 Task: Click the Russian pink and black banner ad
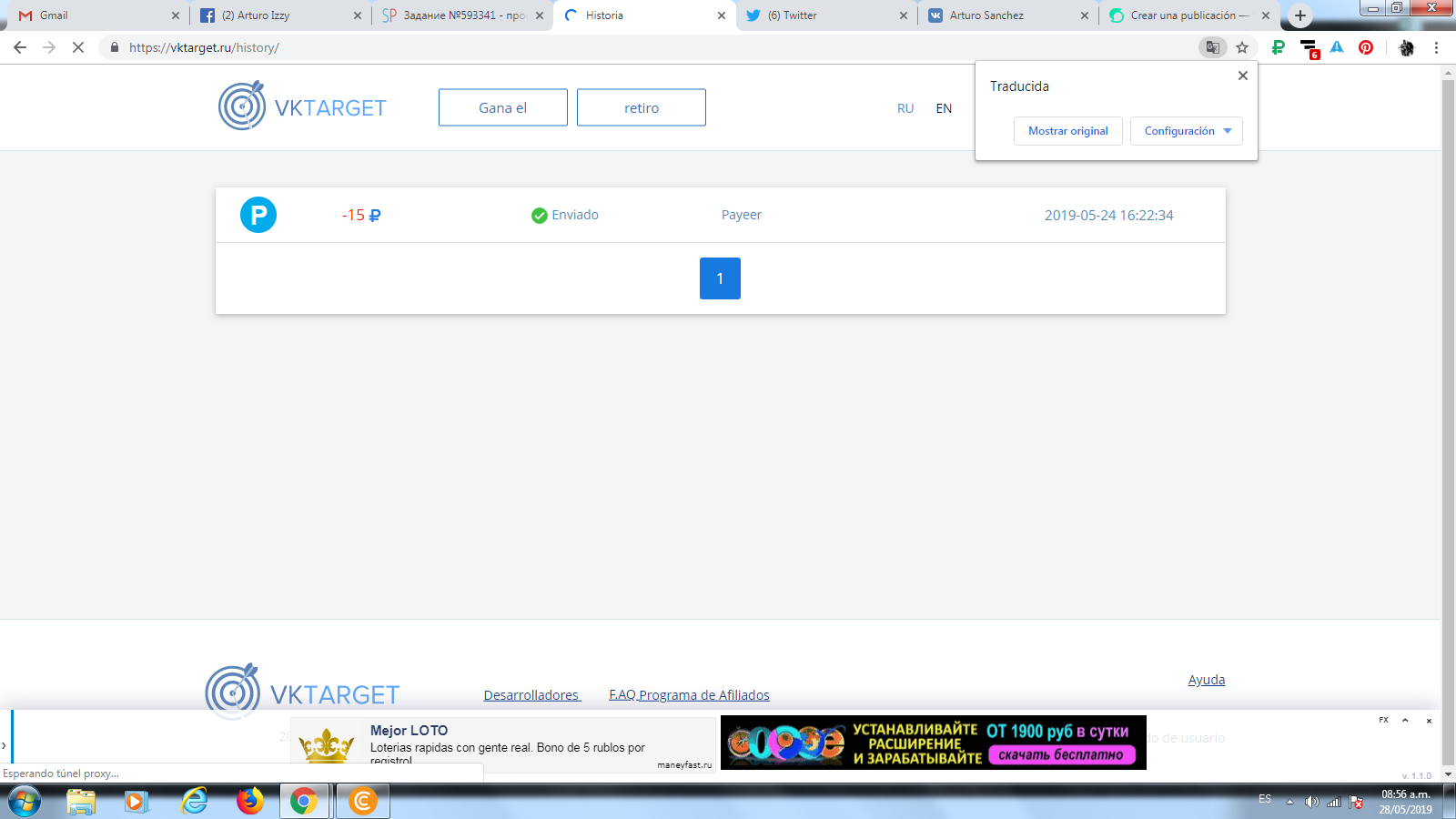934,743
